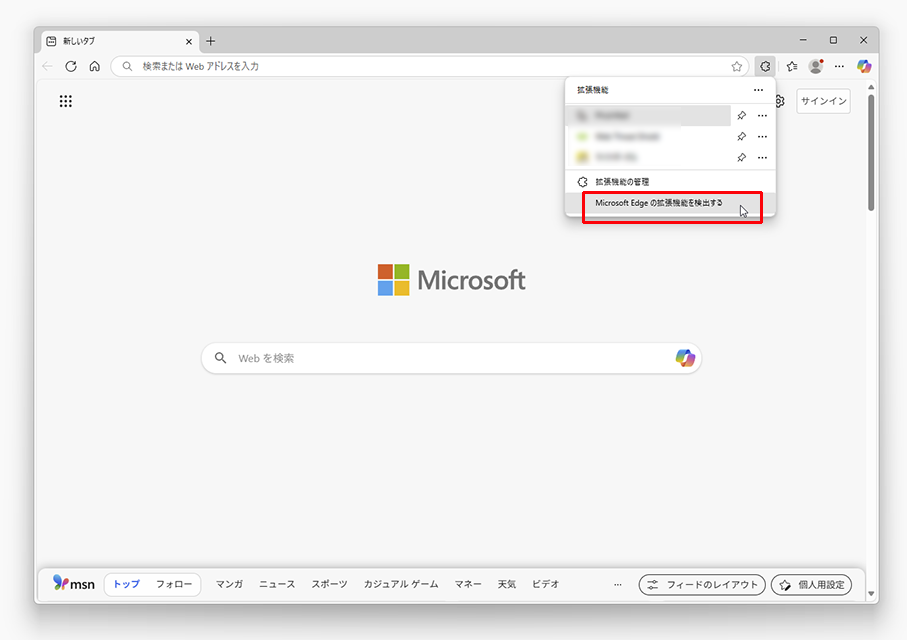This screenshot has width=907, height=640.
Task: Open the マネー category
Action: point(468,584)
